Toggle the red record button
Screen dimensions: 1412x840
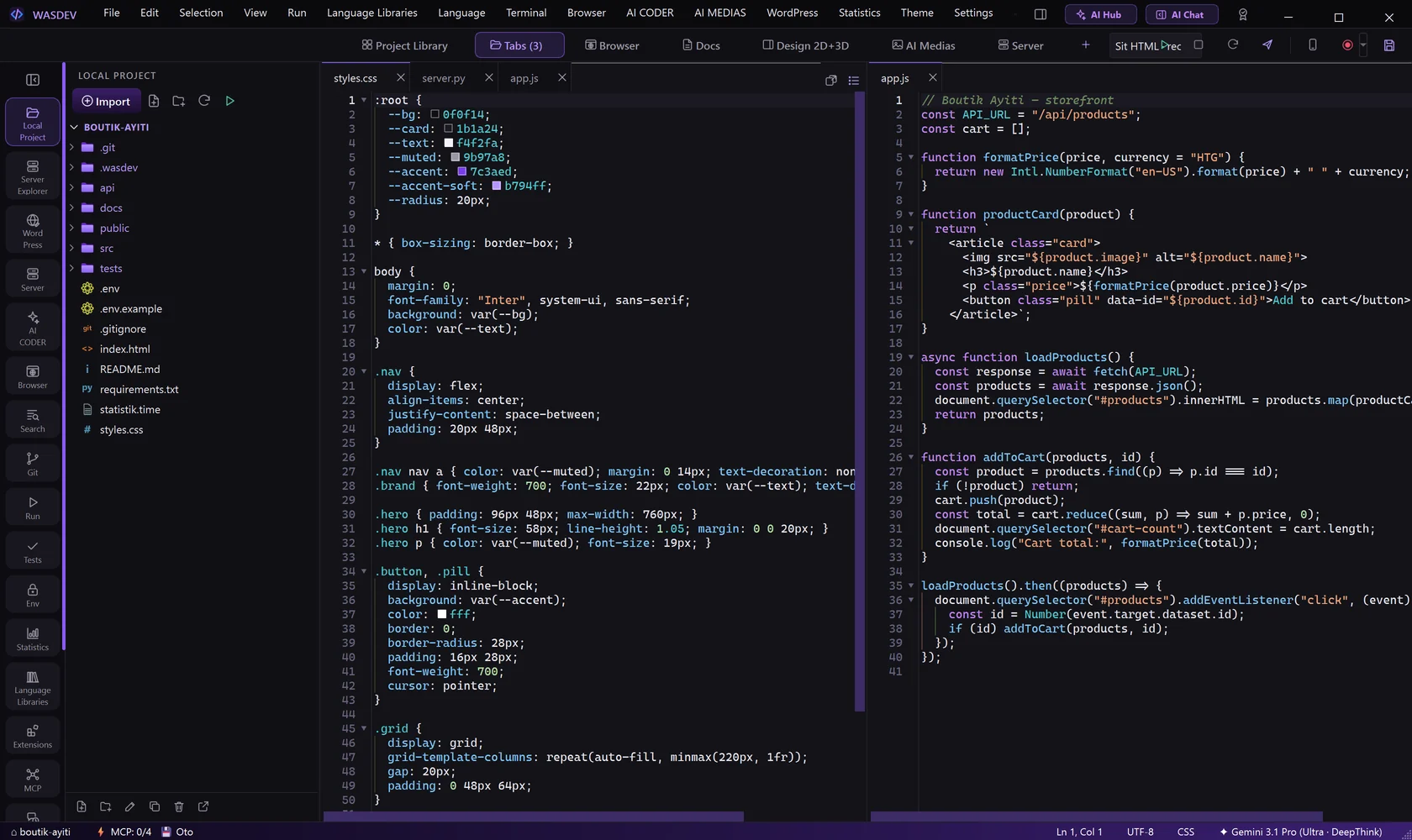(1347, 45)
